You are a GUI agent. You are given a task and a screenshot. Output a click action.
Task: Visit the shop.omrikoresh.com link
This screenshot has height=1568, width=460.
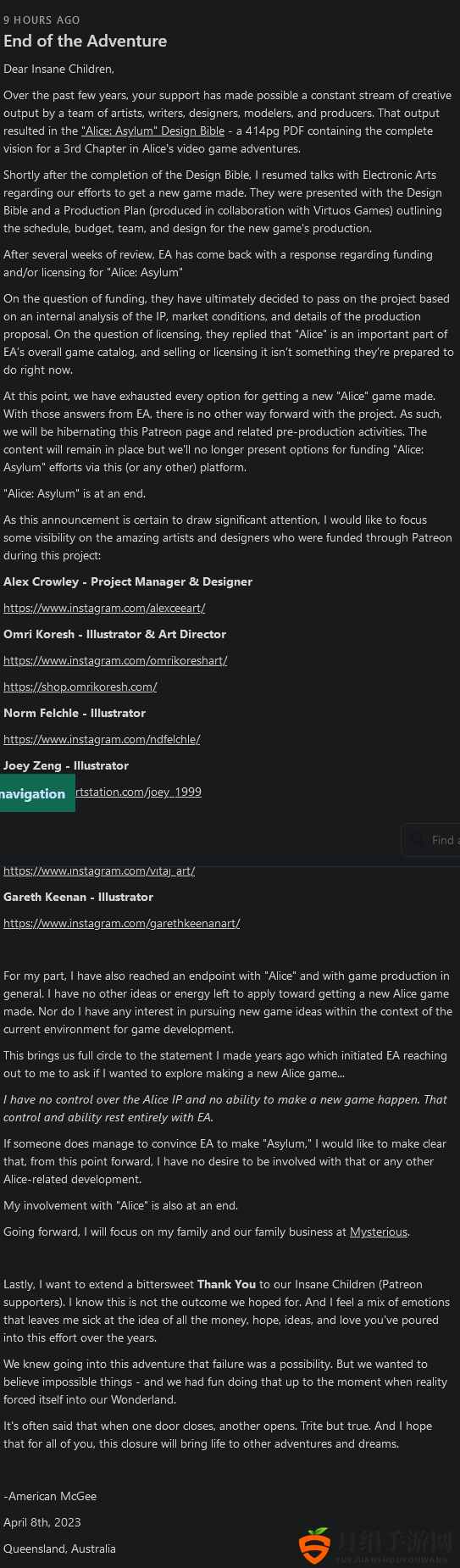coord(80,687)
